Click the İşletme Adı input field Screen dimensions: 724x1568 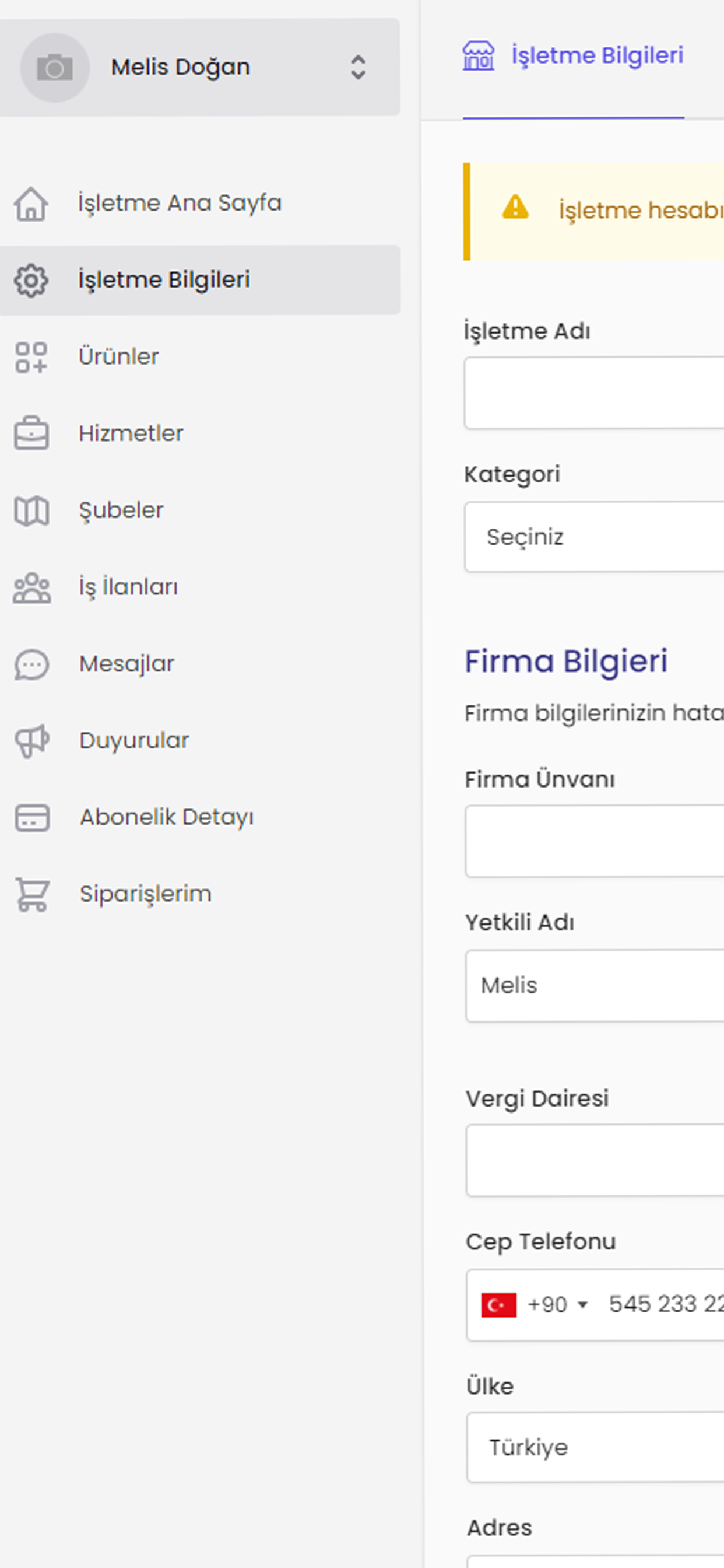(595, 393)
